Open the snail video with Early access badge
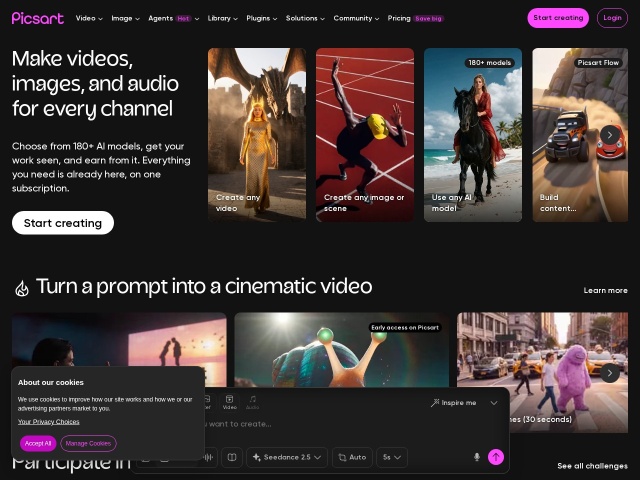The width and height of the screenshot is (640, 480). coord(342,349)
